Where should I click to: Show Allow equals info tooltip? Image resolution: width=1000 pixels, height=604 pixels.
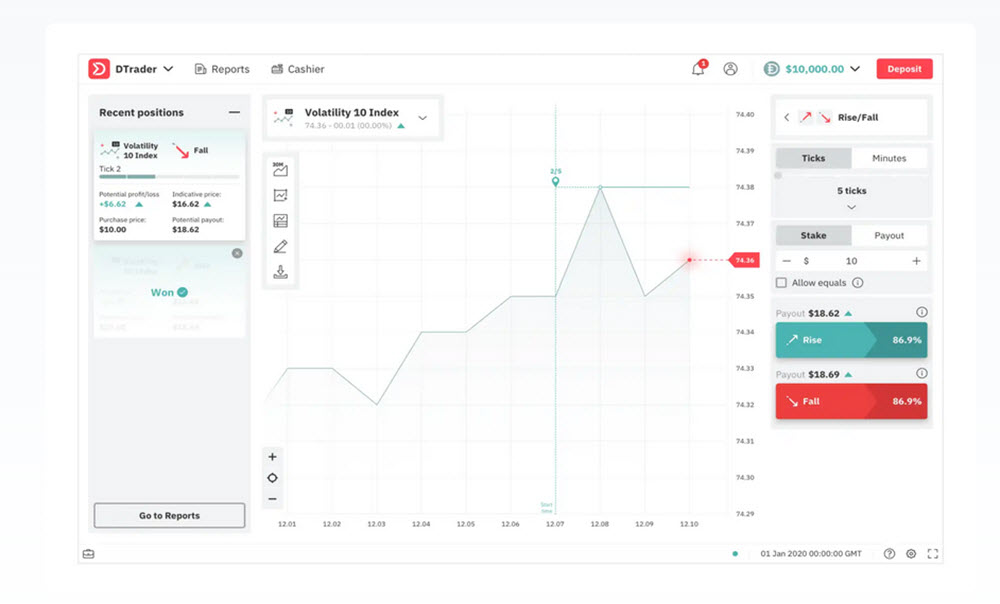tap(858, 283)
